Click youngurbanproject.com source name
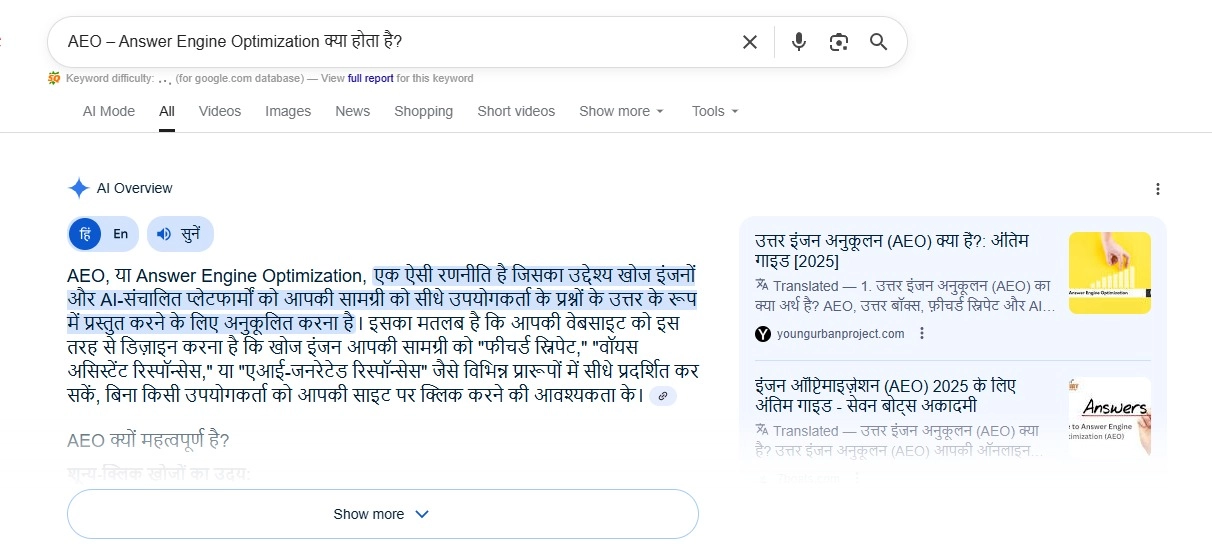 (840, 334)
